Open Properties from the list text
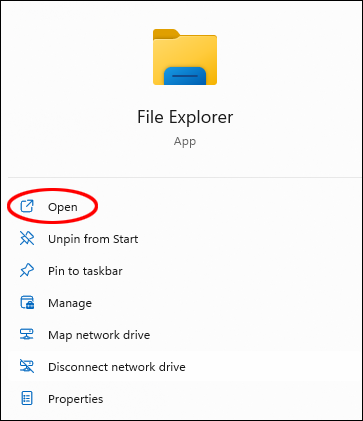The image size is (363, 421). tap(76, 399)
